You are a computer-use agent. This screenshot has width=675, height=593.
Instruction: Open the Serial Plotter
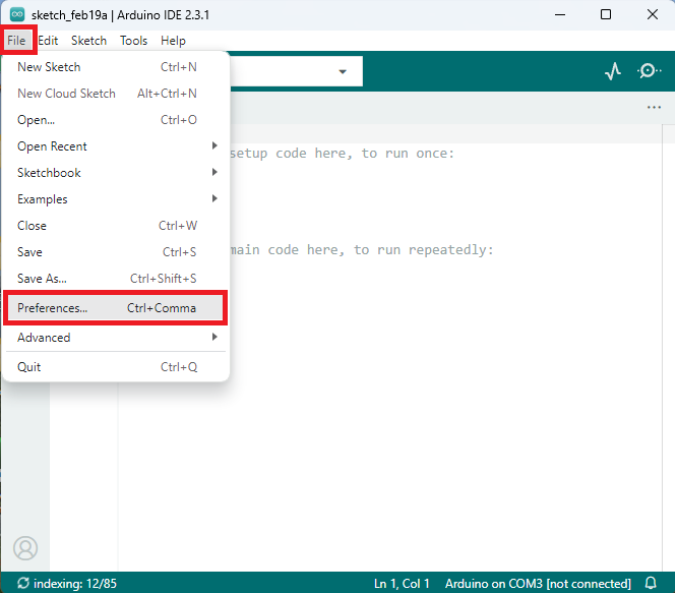click(613, 71)
